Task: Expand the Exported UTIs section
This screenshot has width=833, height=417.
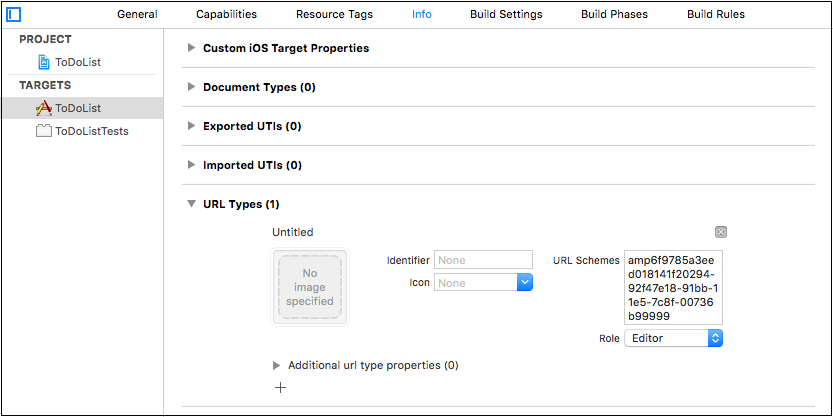Action: [x=192, y=126]
